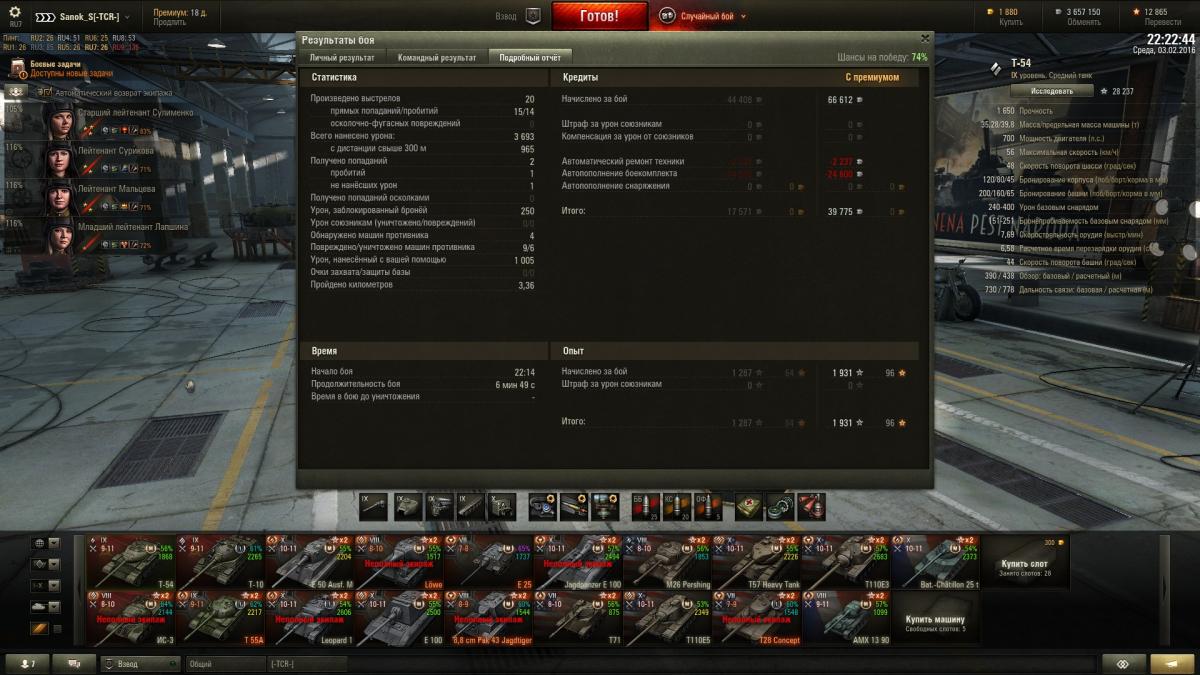
Task: Click Купить машину buy vehicle button
Action: pyautogui.click(x=936, y=618)
